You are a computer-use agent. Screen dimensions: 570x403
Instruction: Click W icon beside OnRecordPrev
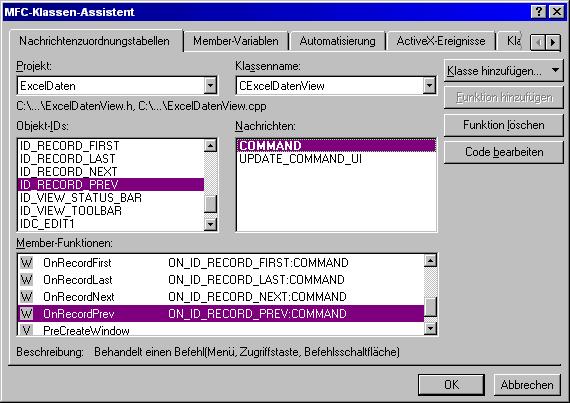27,314
